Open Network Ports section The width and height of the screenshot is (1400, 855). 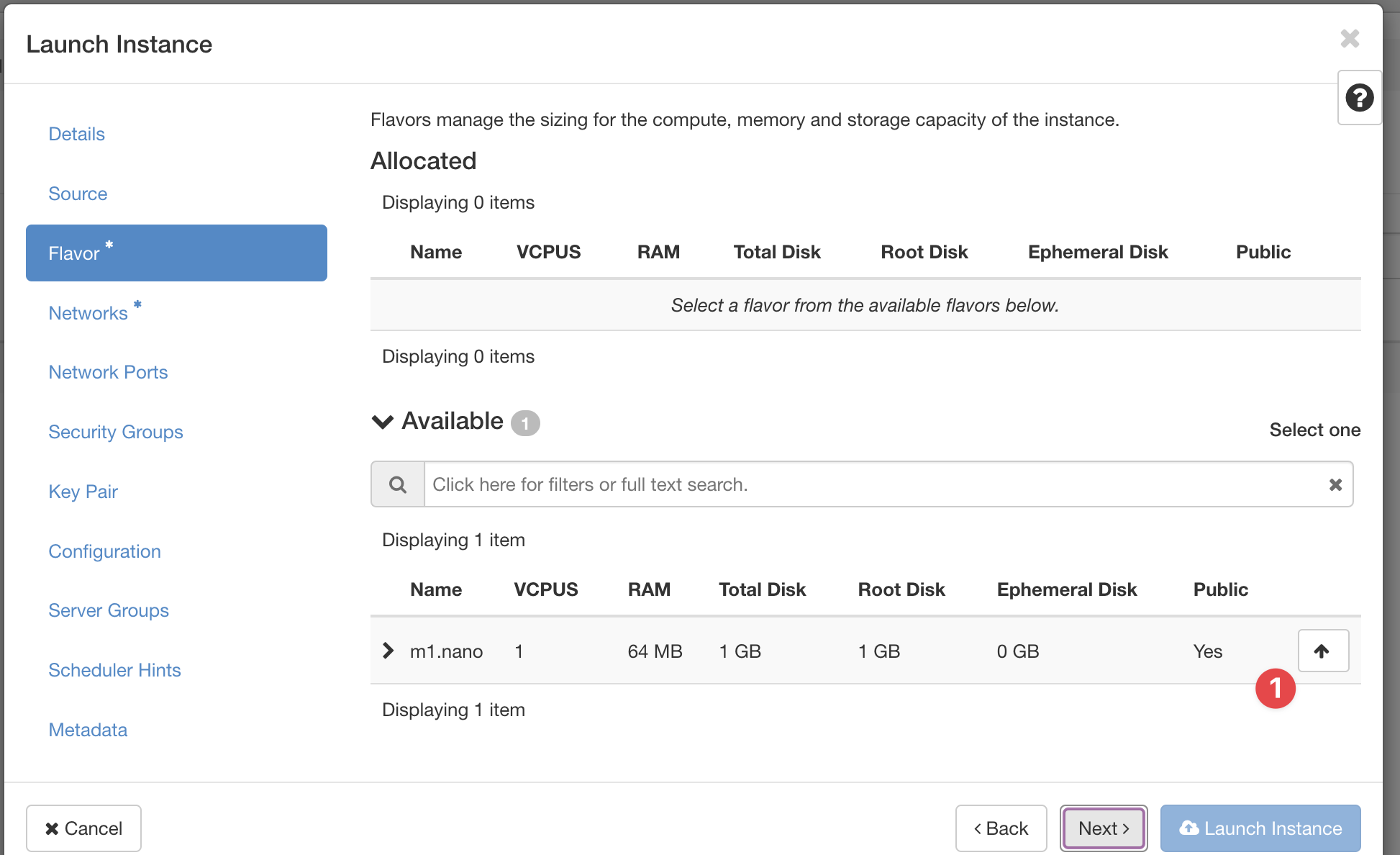coord(108,372)
